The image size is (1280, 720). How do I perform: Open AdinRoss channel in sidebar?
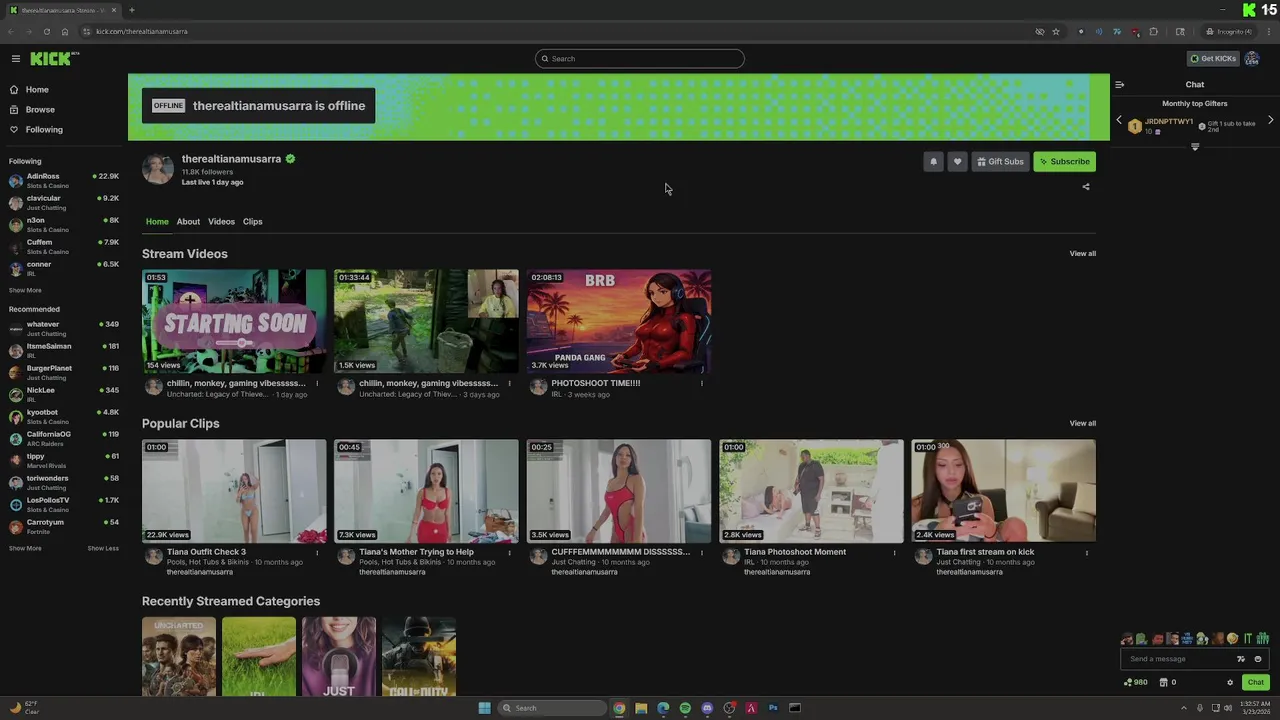tap(64, 181)
